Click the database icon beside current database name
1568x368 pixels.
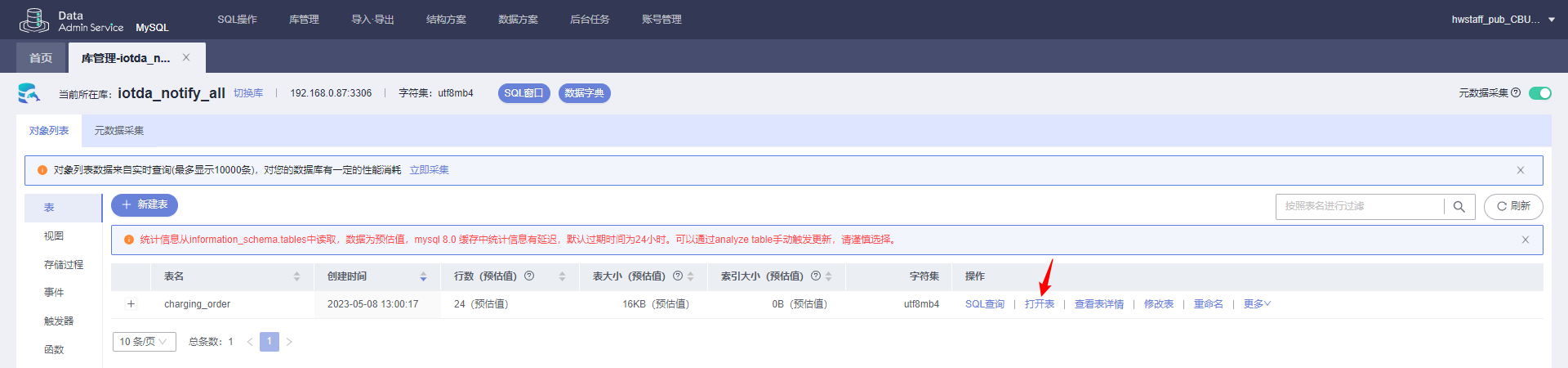click(29, 93)
